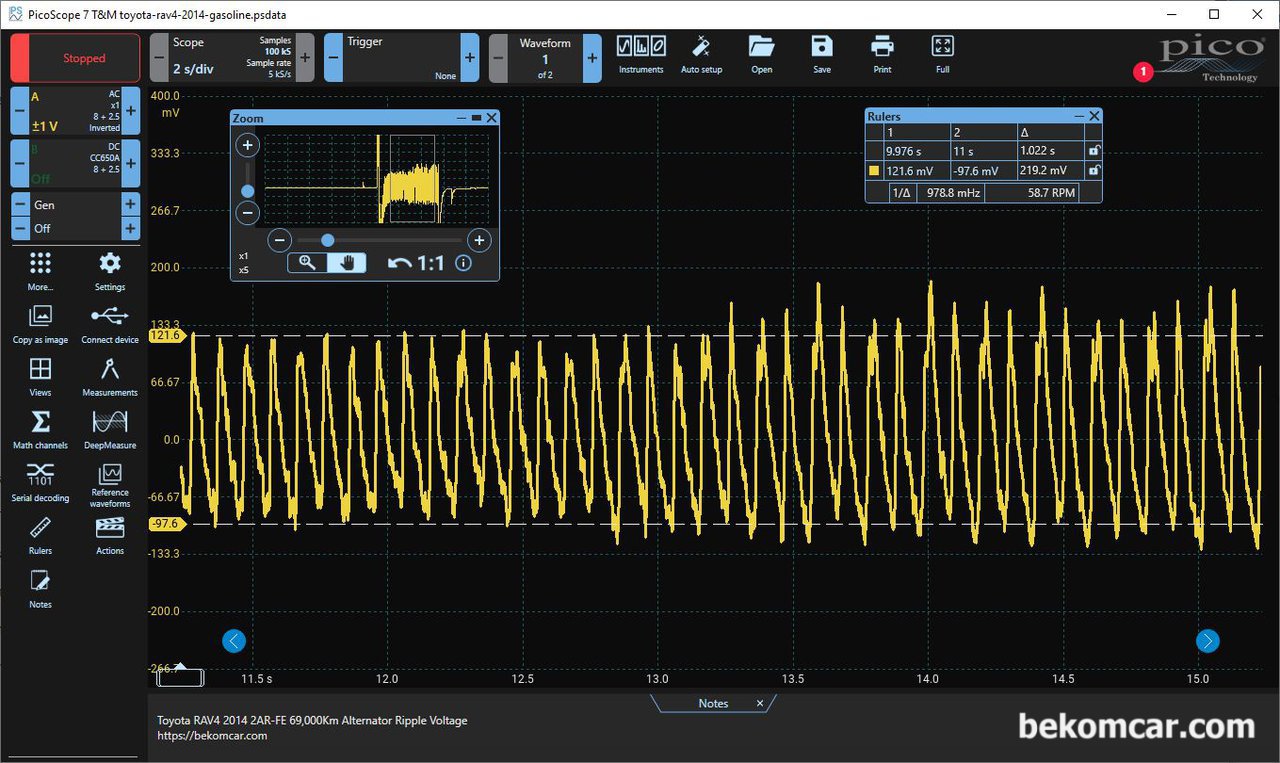
Task: Click the red notification badge near Pico logo
Action: point(1143,72)
